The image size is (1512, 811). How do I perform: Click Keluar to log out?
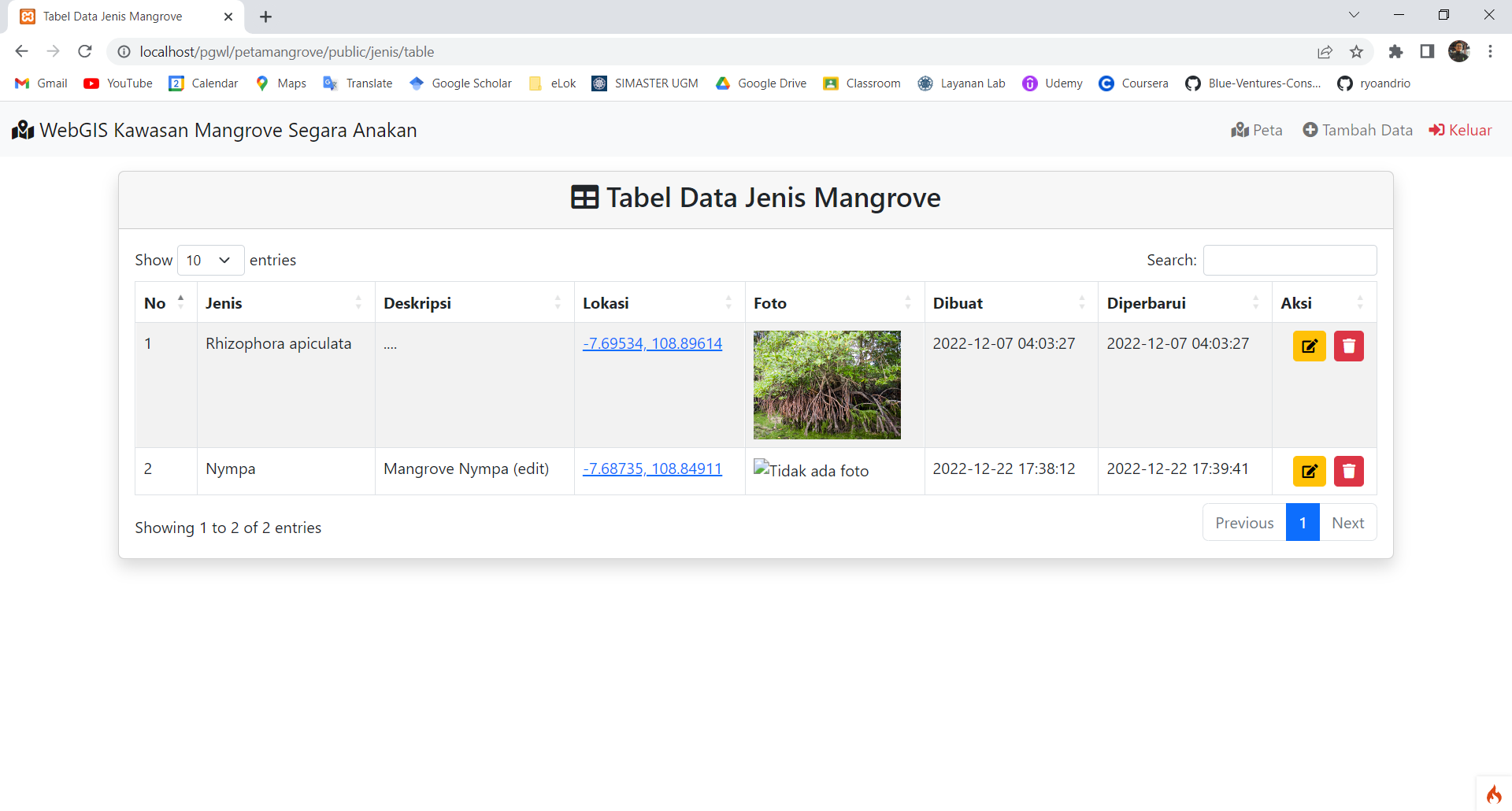(x=1461, y=130)
